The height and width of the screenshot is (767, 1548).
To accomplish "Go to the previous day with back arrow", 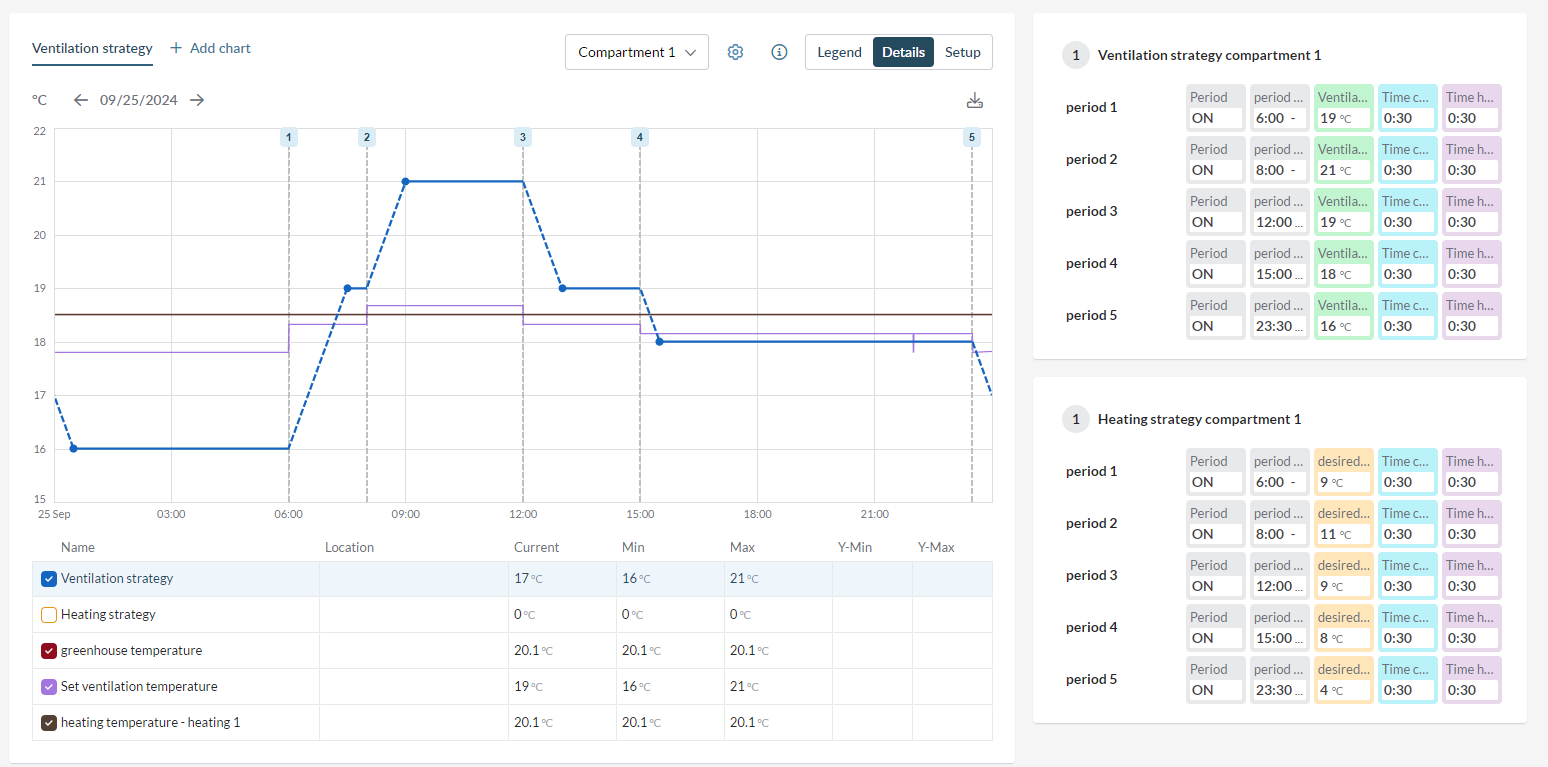I will 81,99.
